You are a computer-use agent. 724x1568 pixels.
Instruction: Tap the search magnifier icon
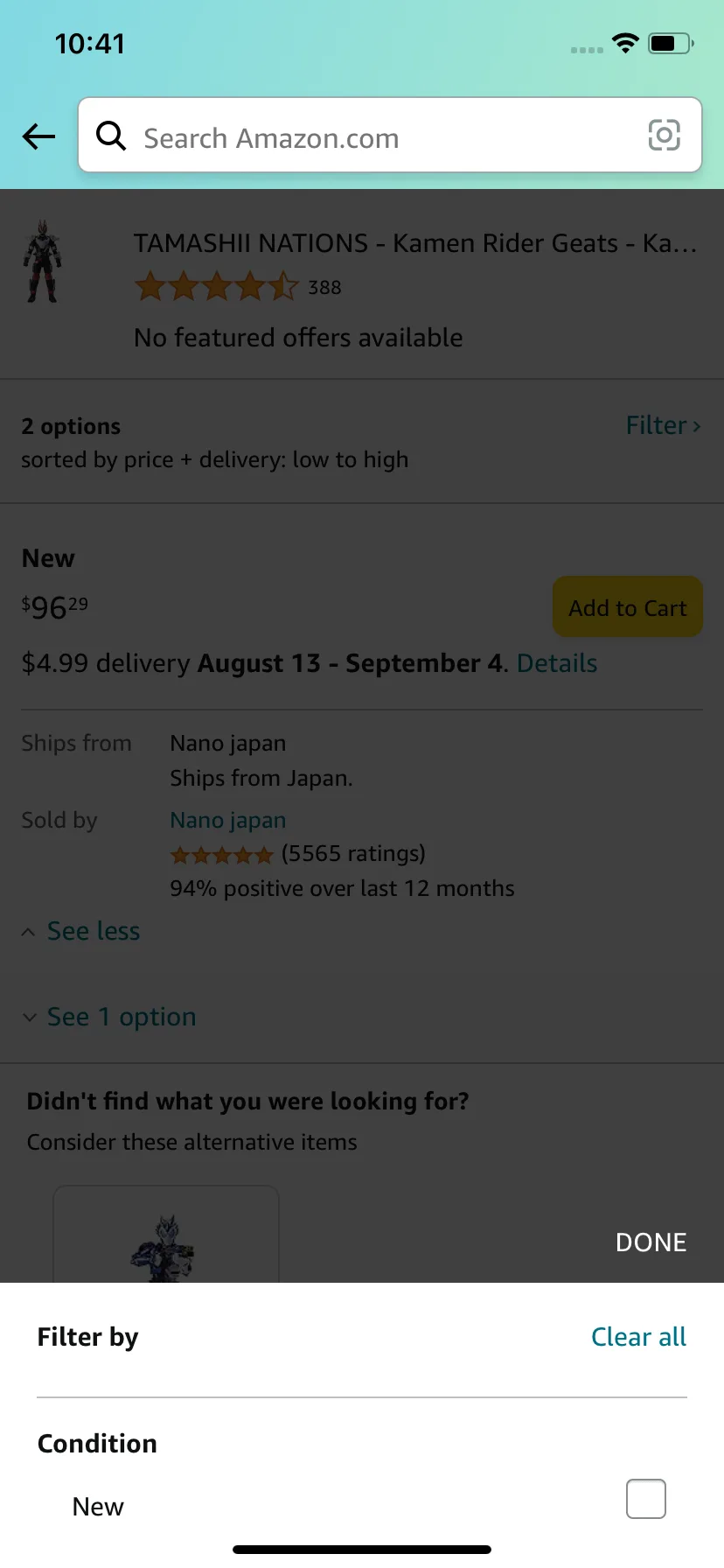pos(111,136)
